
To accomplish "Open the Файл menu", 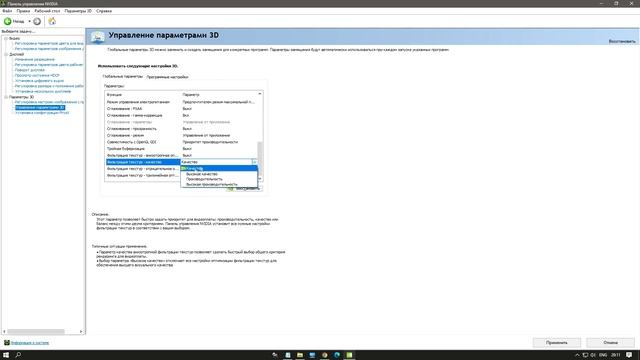I will [7, 11].
